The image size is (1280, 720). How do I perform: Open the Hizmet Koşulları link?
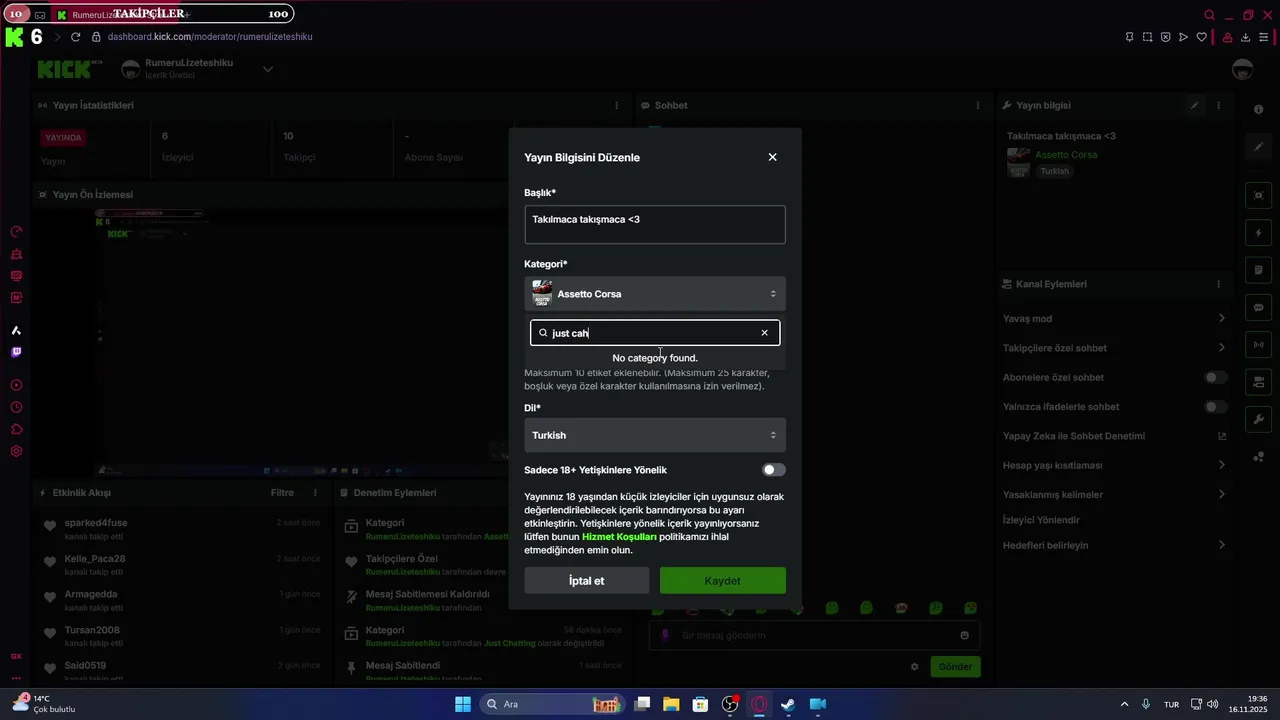pos(619,537)
